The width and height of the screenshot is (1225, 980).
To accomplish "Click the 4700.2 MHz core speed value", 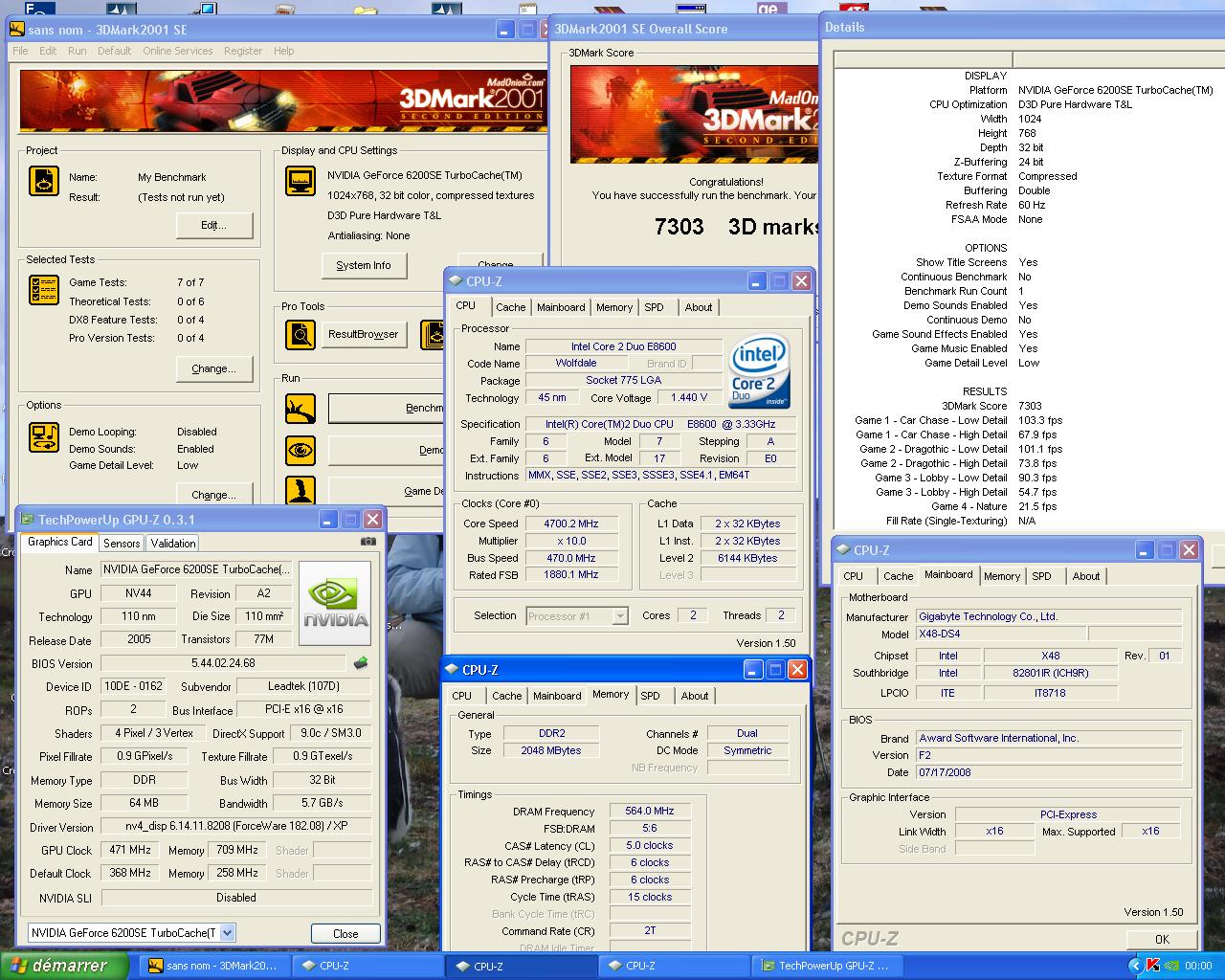I will tap(571, 523).
